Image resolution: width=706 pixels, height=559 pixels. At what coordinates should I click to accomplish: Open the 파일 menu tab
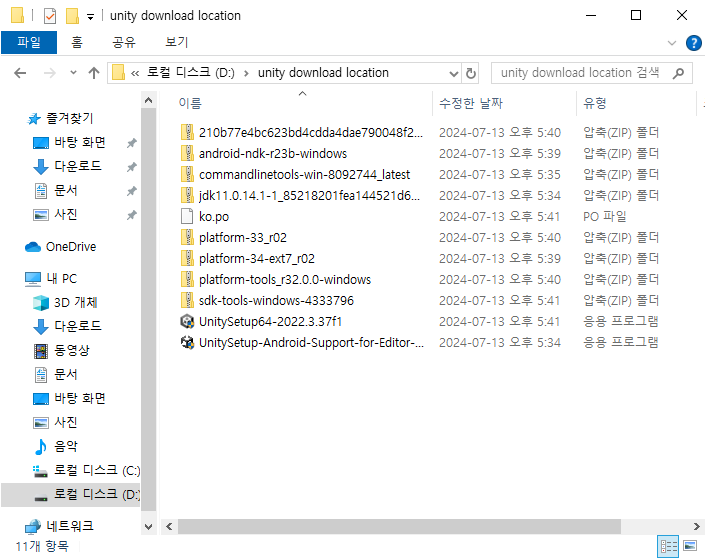click(29, 42)
